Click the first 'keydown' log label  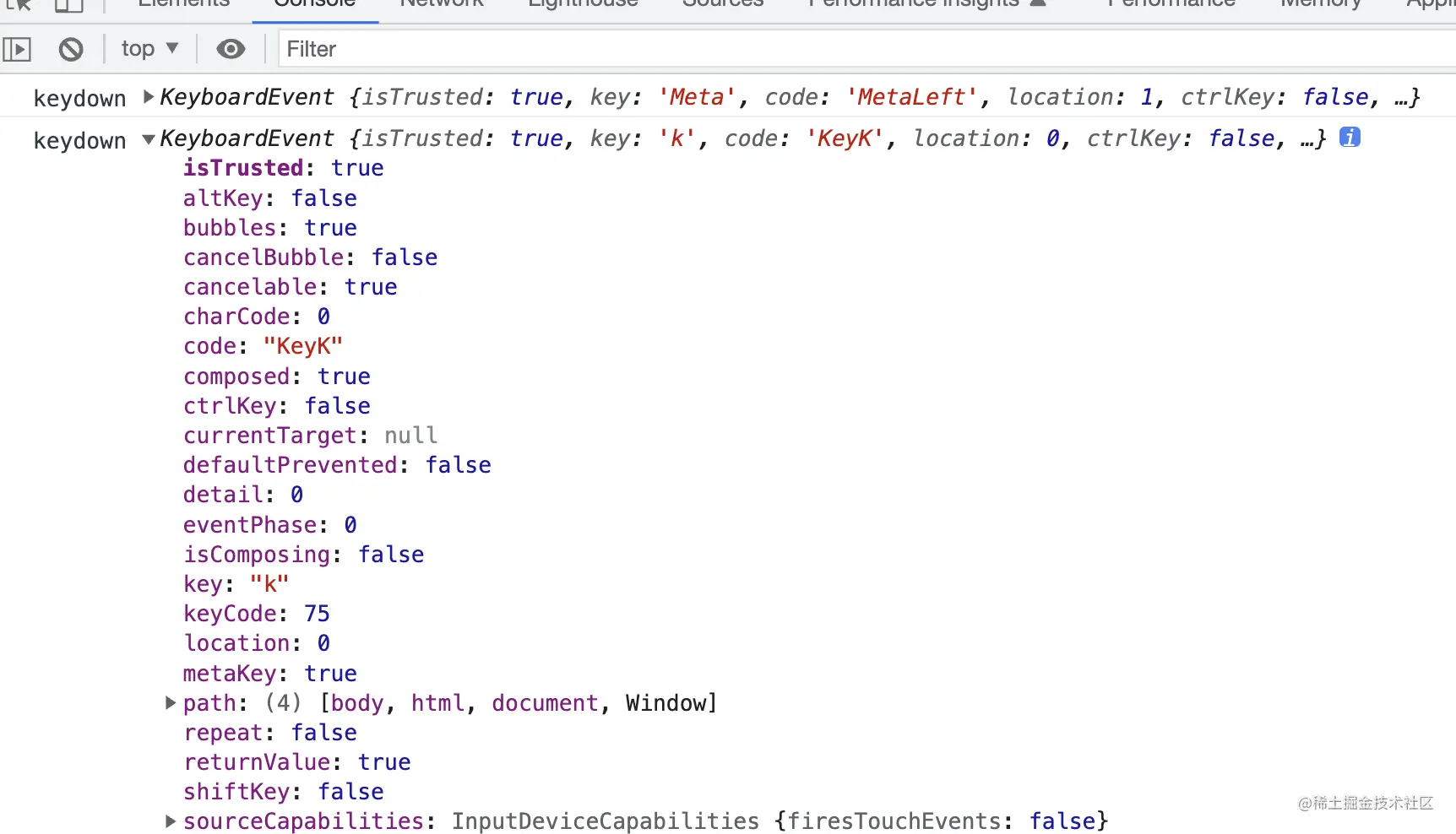[79, 99]
